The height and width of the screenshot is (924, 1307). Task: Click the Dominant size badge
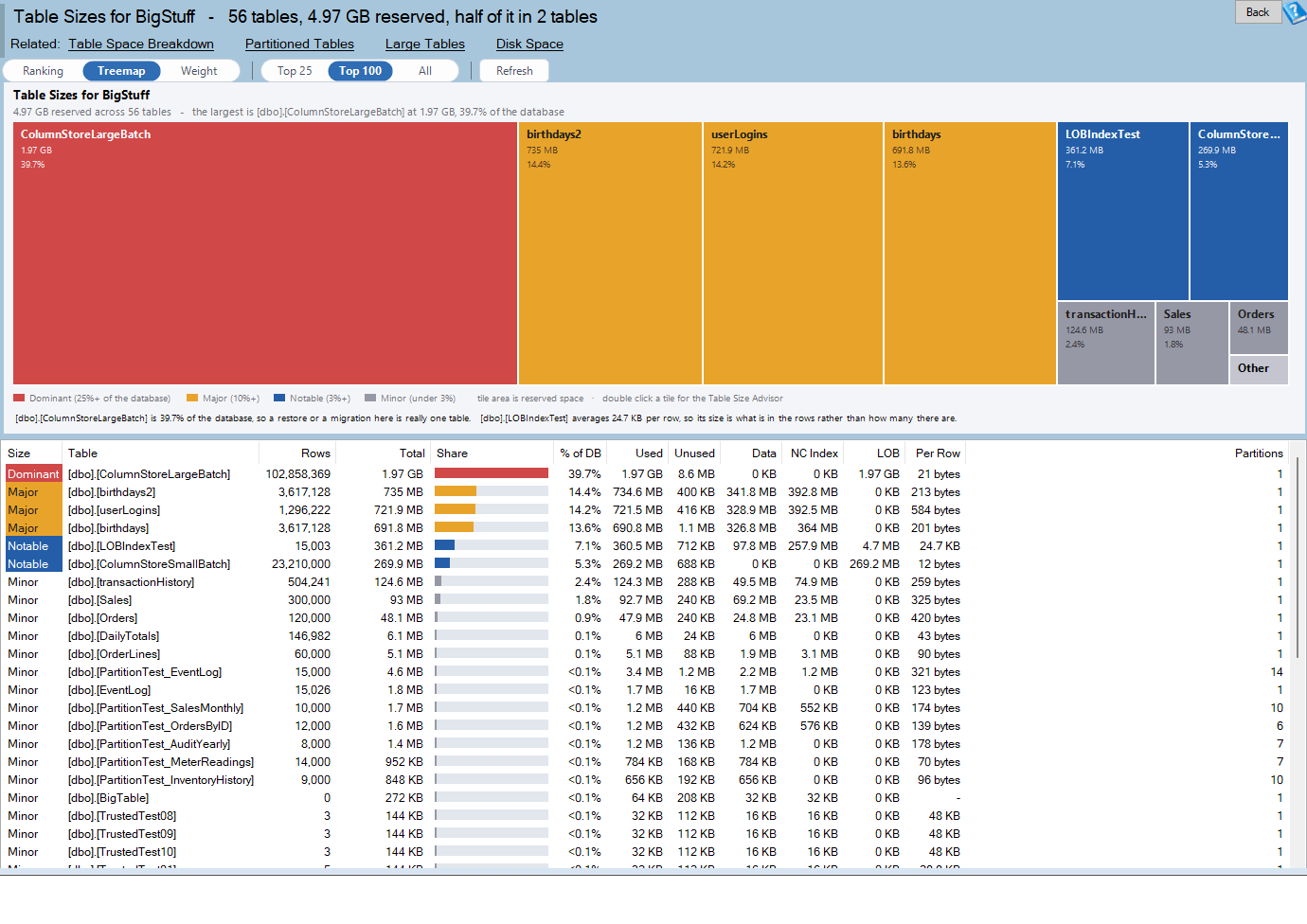[33, 474]
